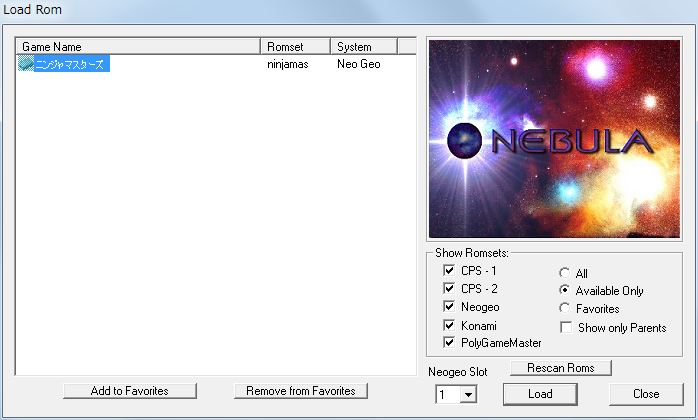Viewport: 698px width, 420px height.
Task: Choose the Favorites radio button
Action: 564,308
